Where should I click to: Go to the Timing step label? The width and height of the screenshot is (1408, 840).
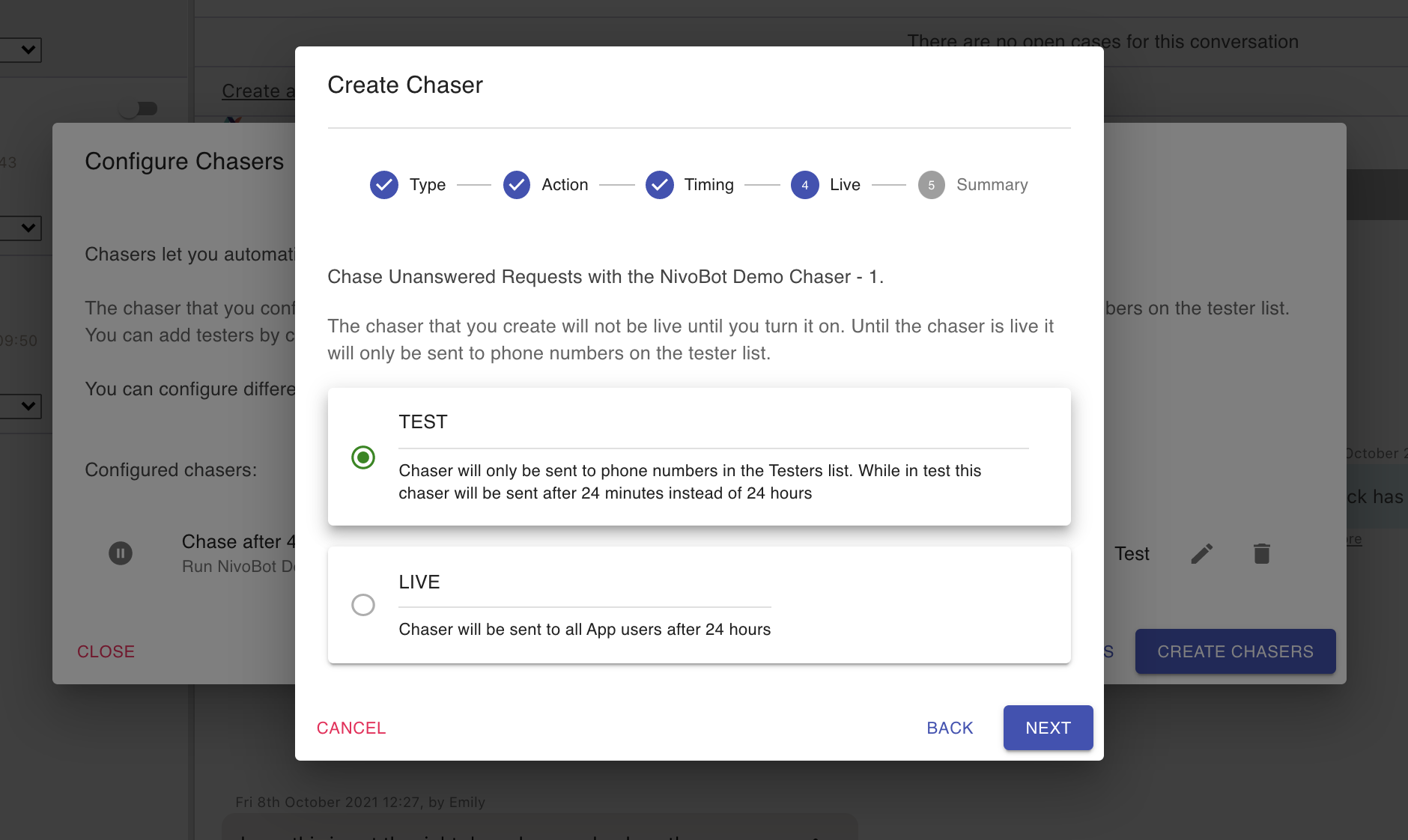tap(708, 185)
